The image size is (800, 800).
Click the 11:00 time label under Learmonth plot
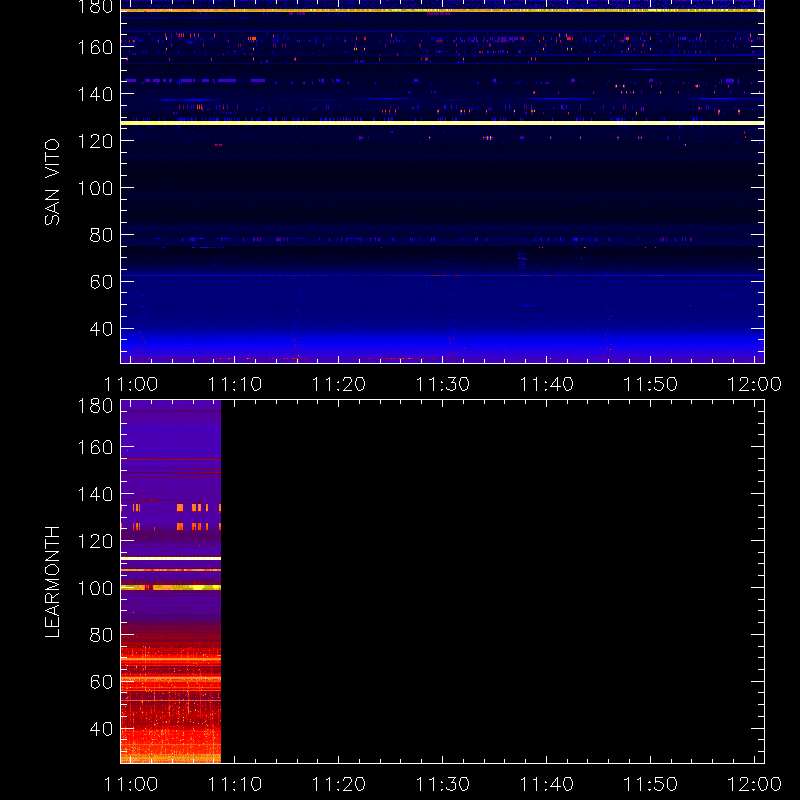tap(131, 784)
